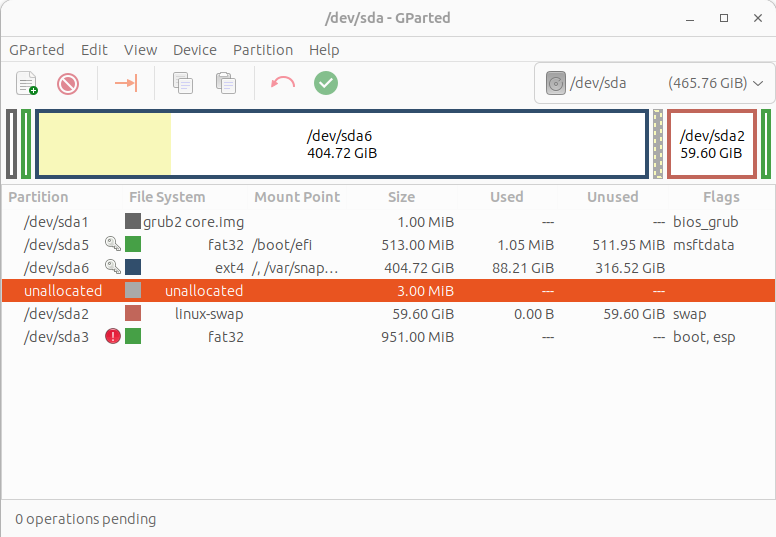Click the New partition toolbar icon
This screenshot has width=776, height=537.
[x=27, y=83]
